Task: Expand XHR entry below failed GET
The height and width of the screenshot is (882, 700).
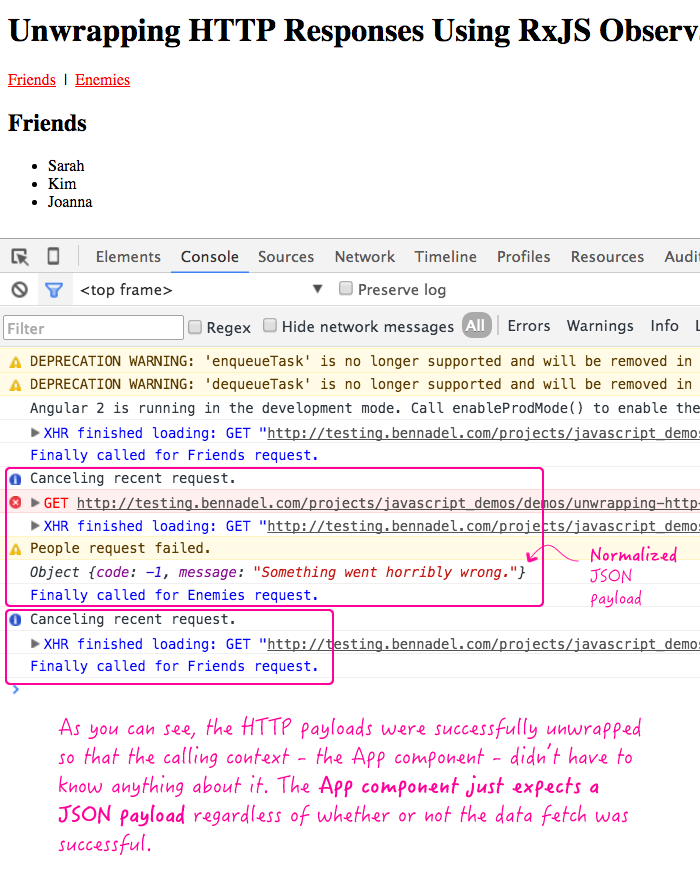Action: click(35, 525)
